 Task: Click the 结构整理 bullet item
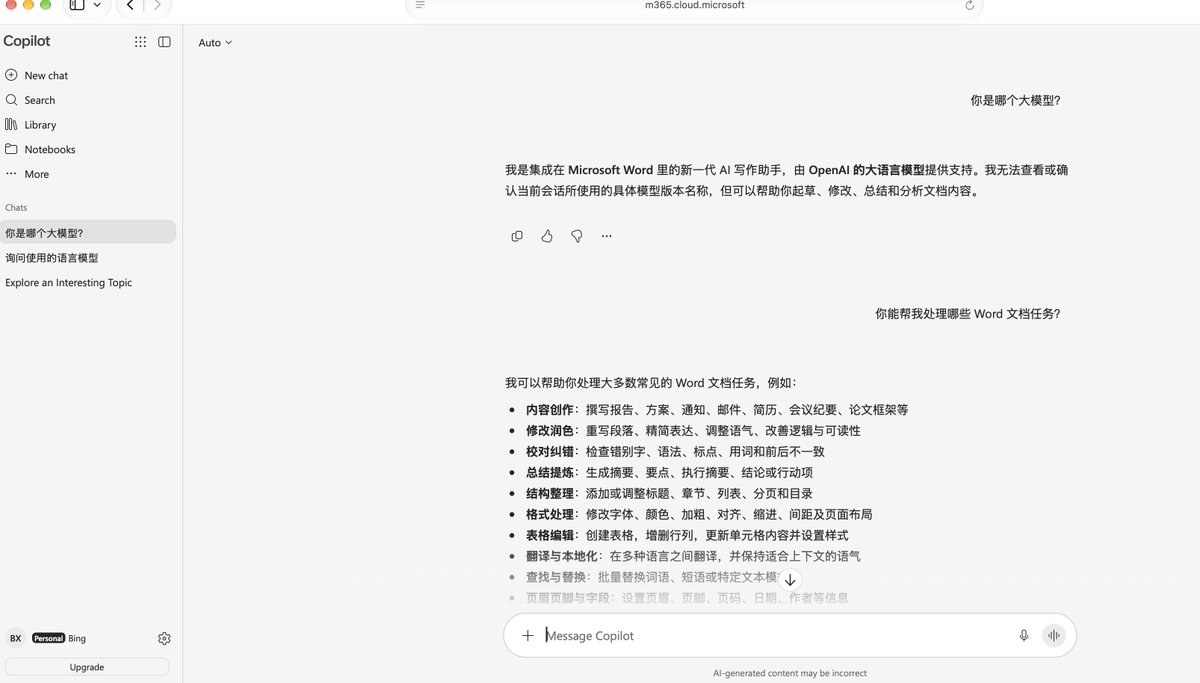[x=669, y=494]
